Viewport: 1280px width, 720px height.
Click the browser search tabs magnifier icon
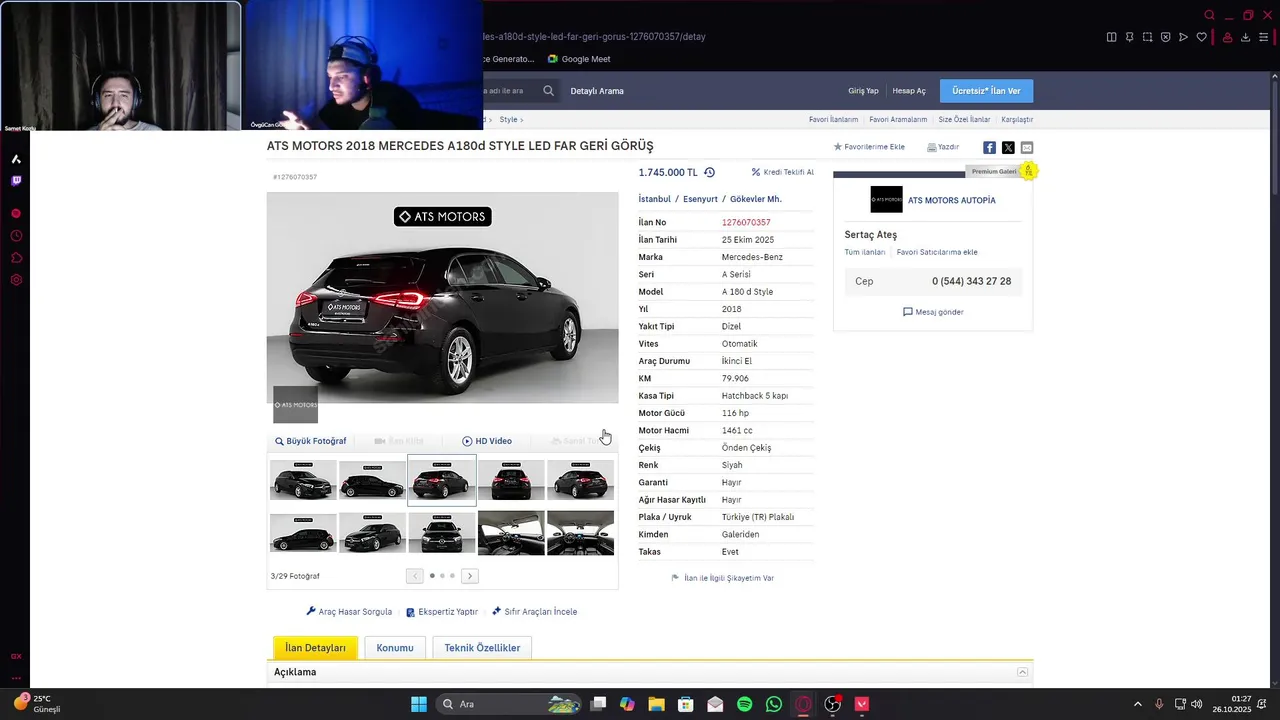point(1209,15)
